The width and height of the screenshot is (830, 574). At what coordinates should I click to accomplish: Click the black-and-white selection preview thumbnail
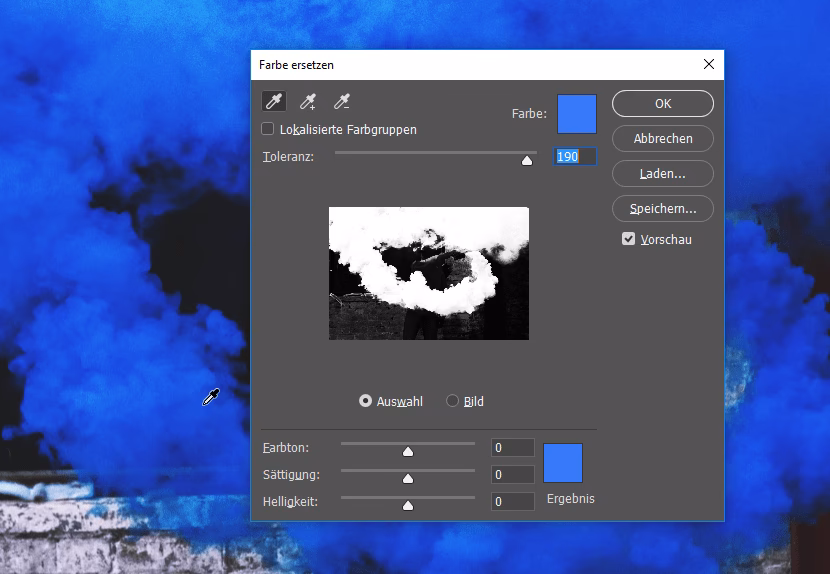pyautogui.click(x=428, y=273)
